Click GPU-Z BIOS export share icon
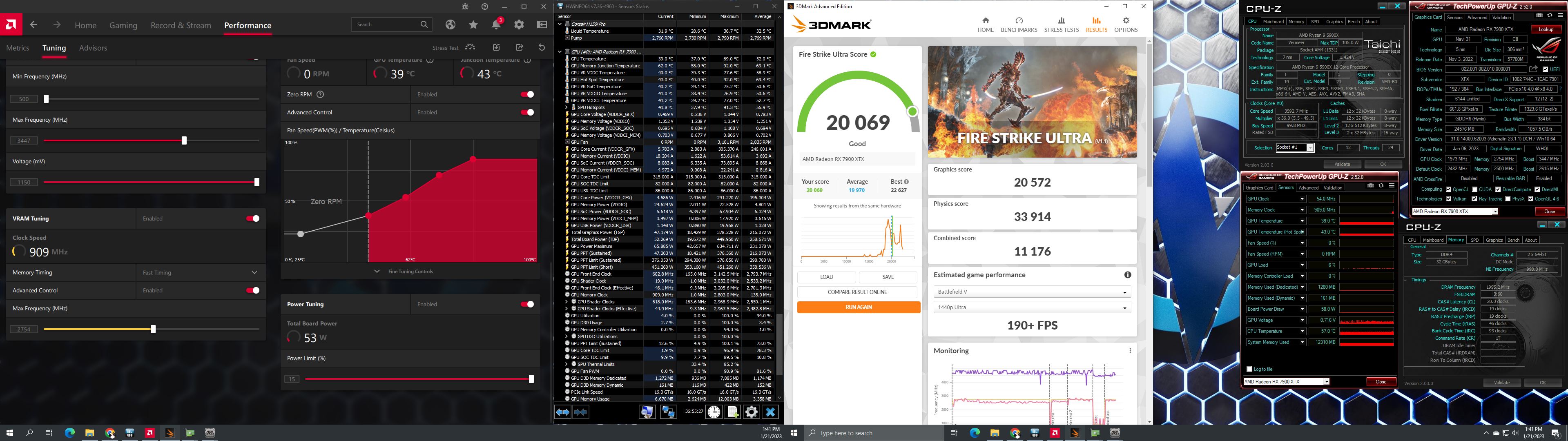 point(1533,69)
